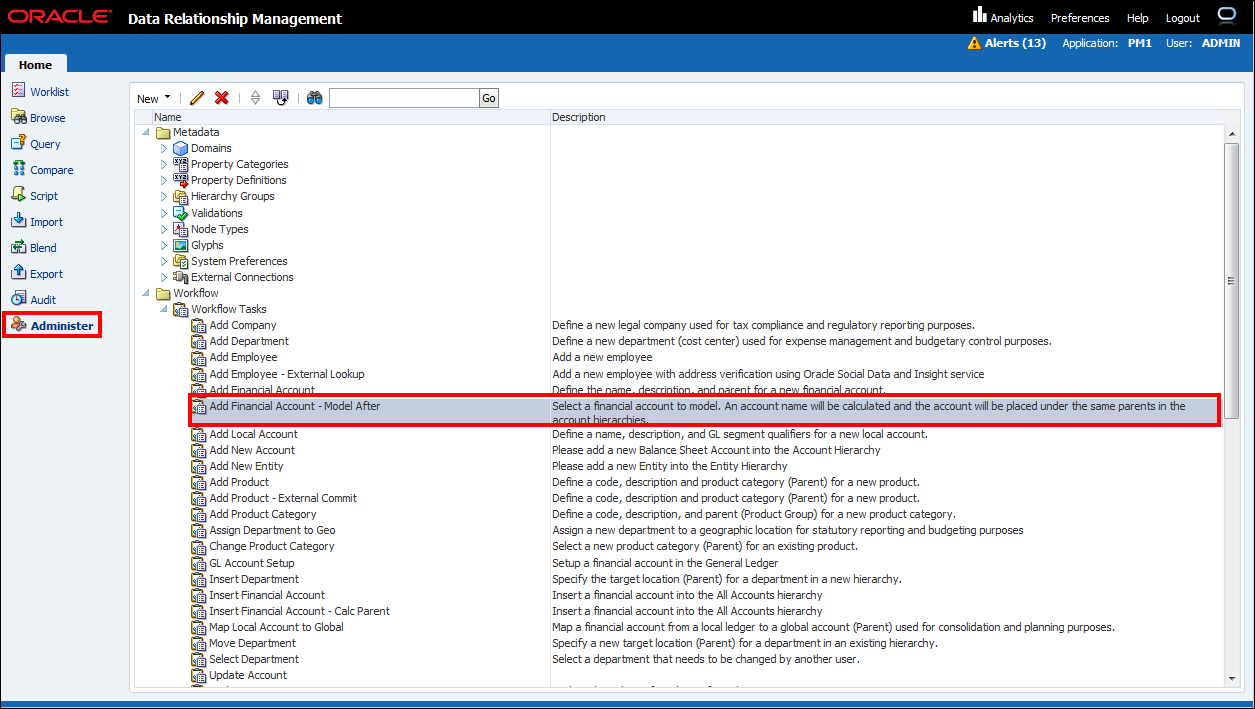The height and width of the screenshot is (709, 1255).
Task: Click the Oracle logo icon at top right
Action: tap(1227, 15)
